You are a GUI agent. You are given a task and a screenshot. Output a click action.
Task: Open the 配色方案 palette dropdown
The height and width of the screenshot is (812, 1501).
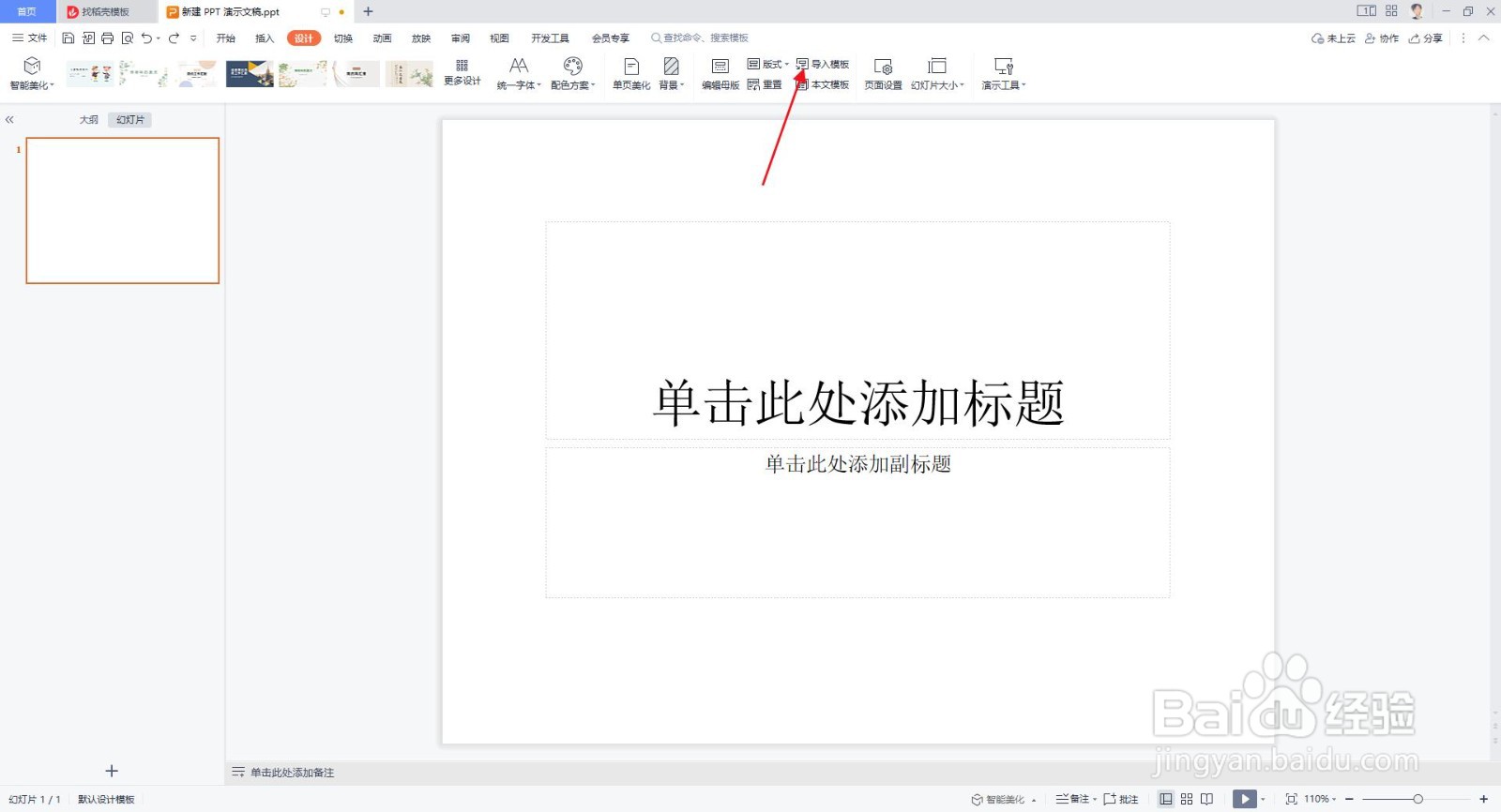pos(572,73)
